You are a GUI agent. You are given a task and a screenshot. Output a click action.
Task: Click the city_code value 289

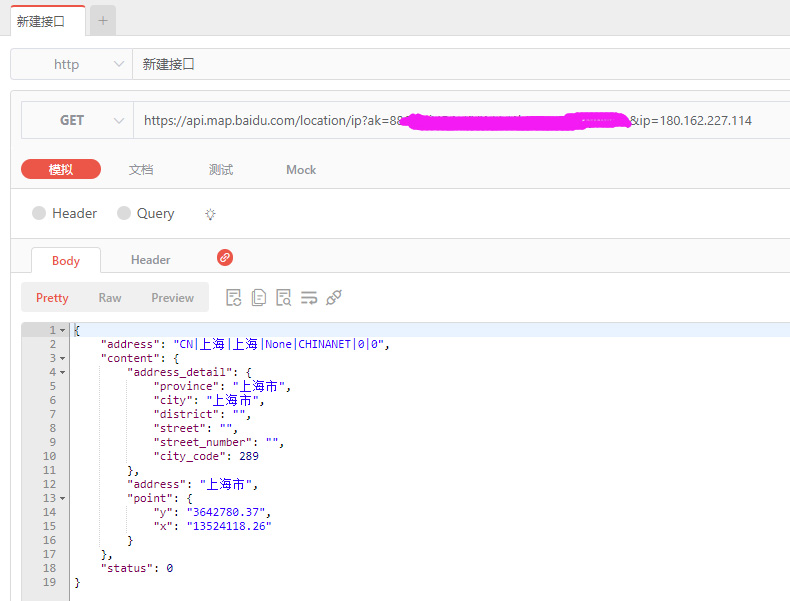click(x=249, y=456)
